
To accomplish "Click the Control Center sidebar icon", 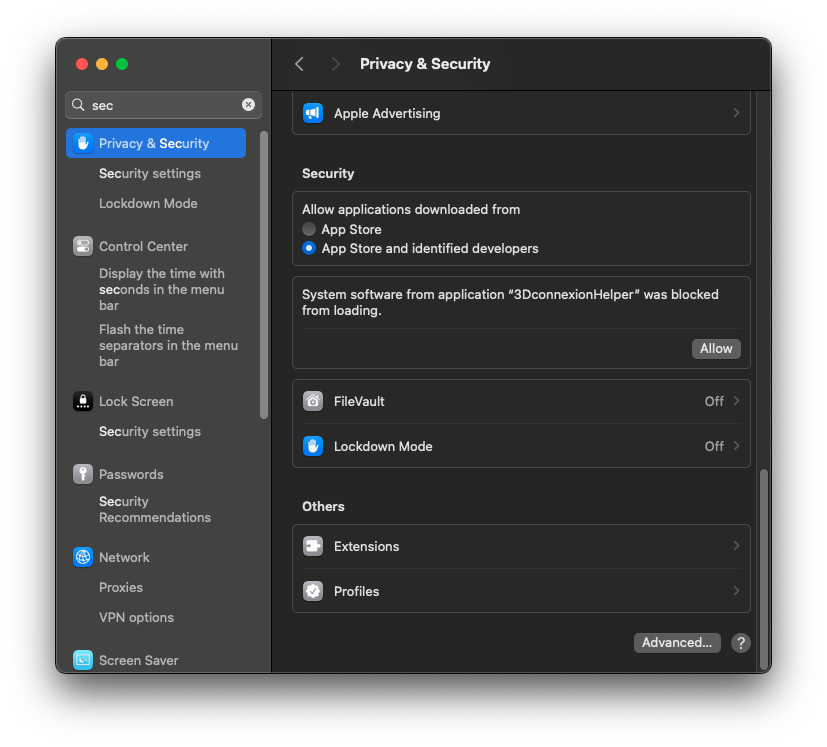I will 83,246.
